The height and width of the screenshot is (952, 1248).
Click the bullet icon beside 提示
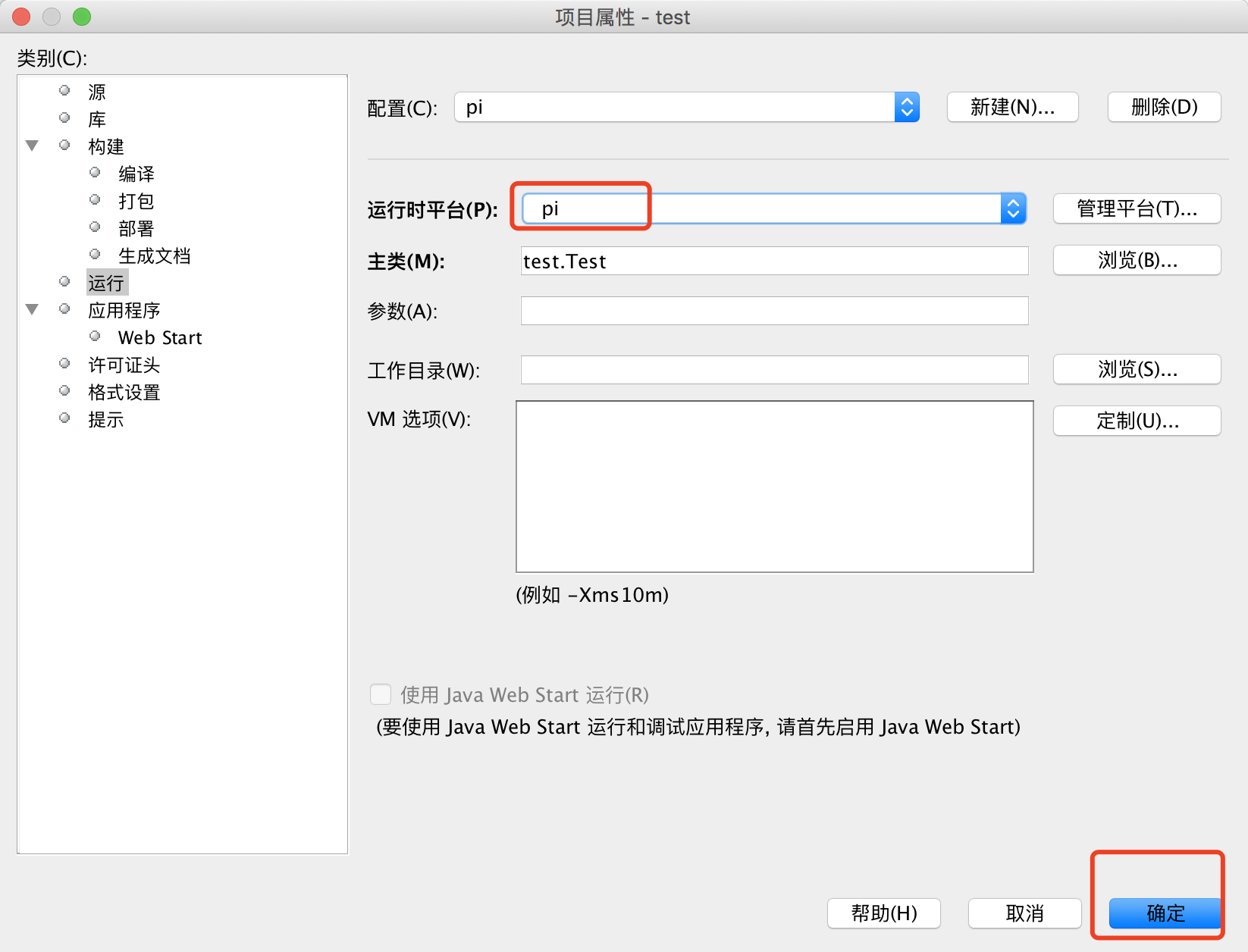64,418
